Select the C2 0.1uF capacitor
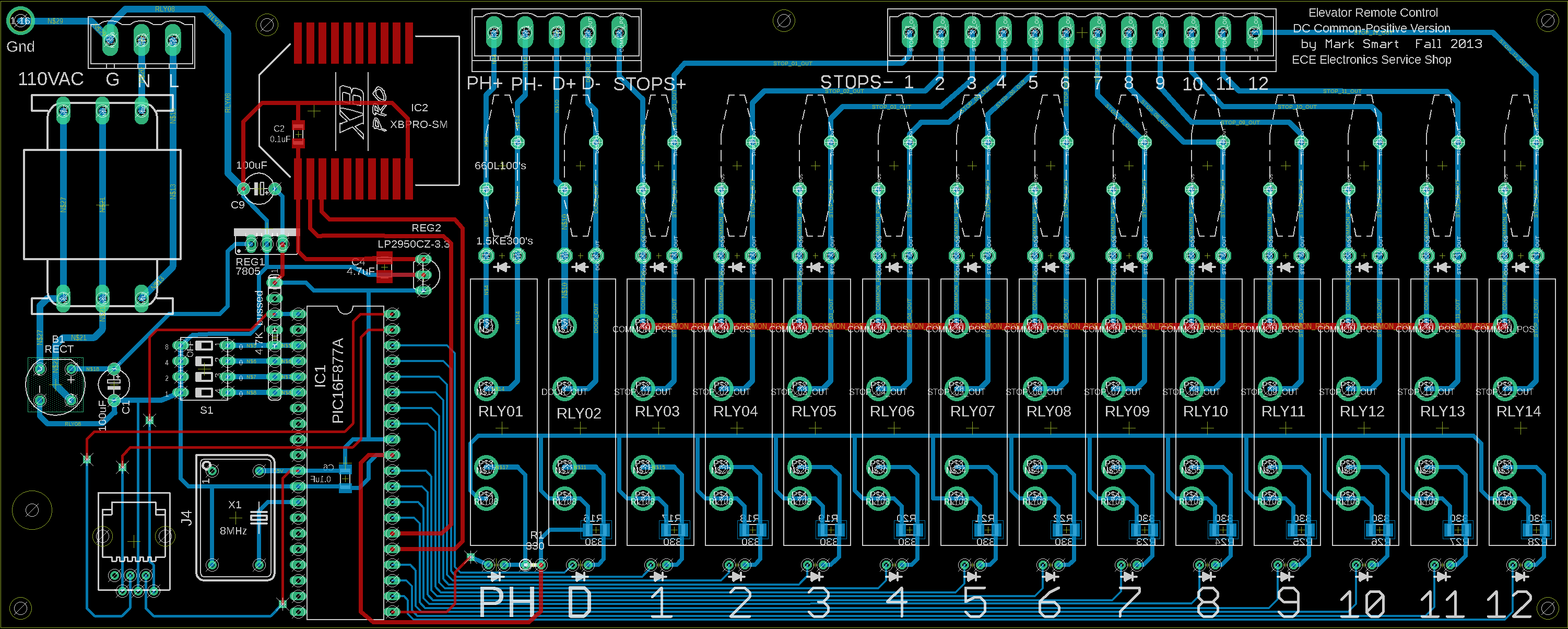The height and width of the screenshot is (629, 1568). [x=298, y=134]
